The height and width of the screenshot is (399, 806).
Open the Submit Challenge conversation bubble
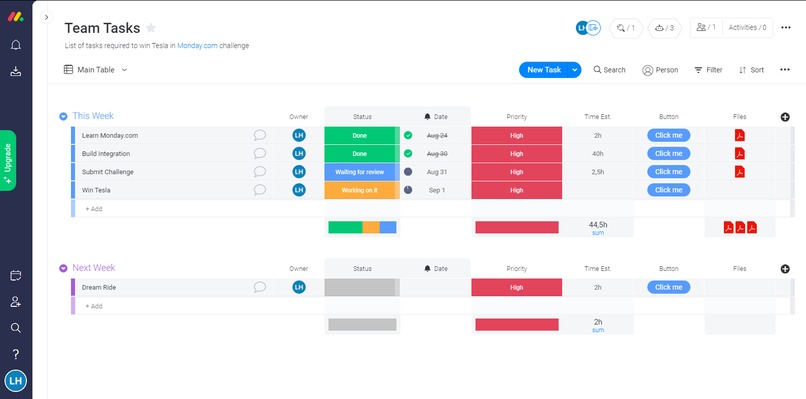(260, 172)
